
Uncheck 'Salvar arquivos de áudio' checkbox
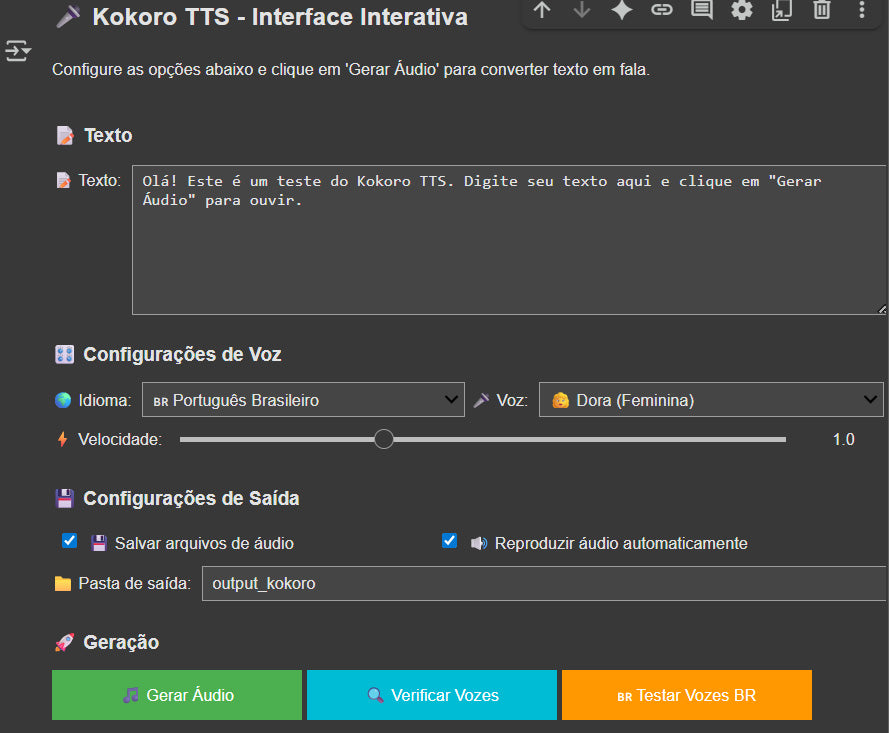(69, 541)
